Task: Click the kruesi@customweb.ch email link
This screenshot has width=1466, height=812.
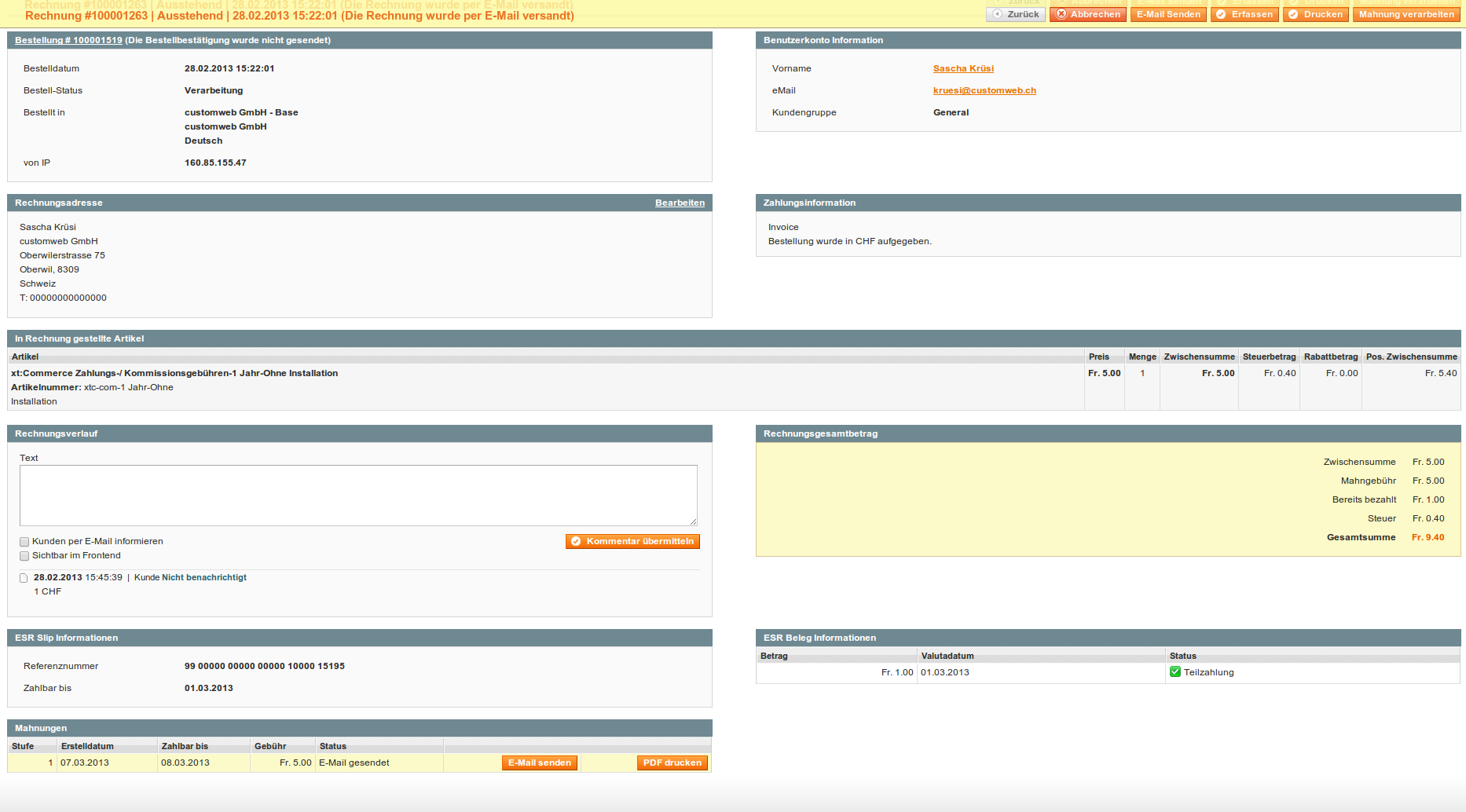Action: [984, 90]
